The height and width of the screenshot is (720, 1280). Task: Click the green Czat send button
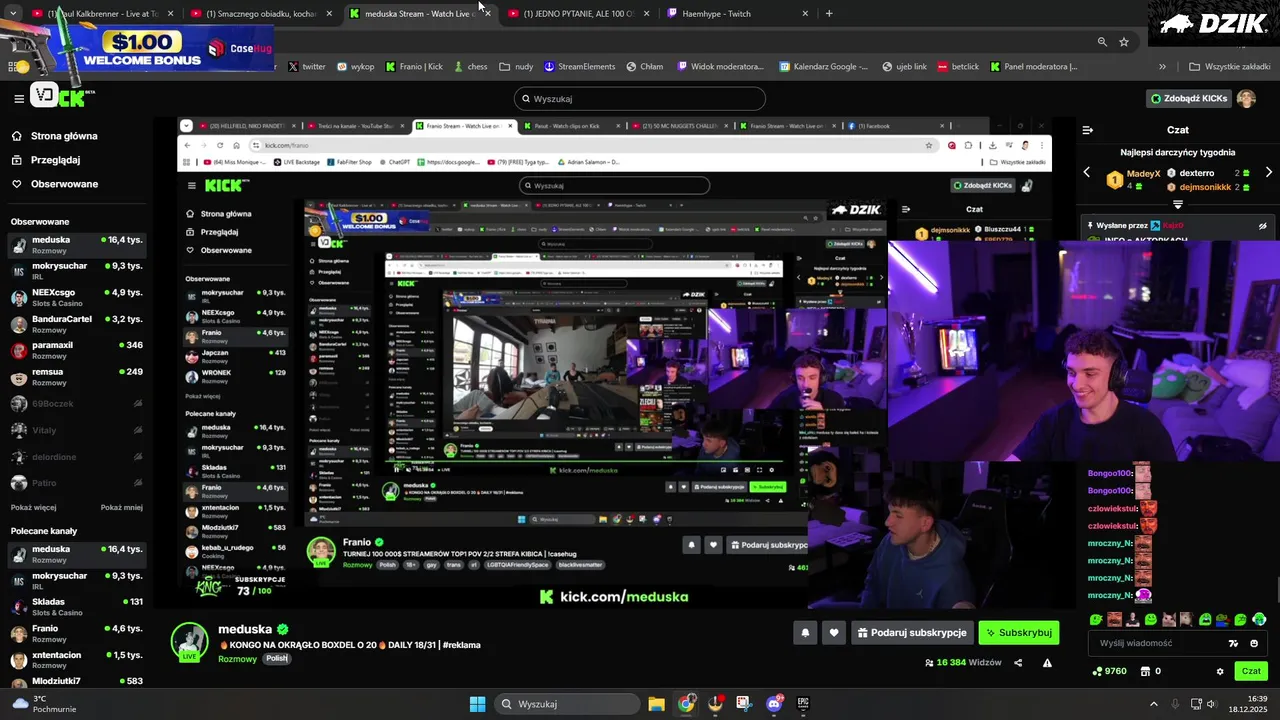pos(1251,671)
